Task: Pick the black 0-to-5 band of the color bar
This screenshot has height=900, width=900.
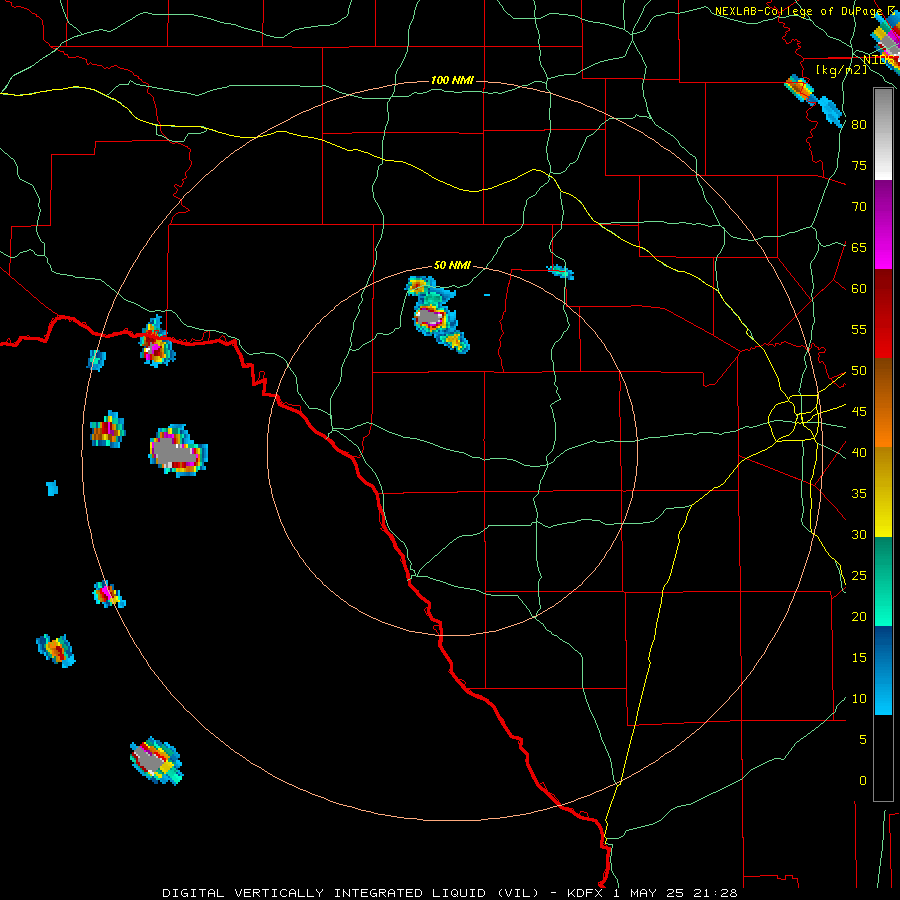Action: pos(883,758)
